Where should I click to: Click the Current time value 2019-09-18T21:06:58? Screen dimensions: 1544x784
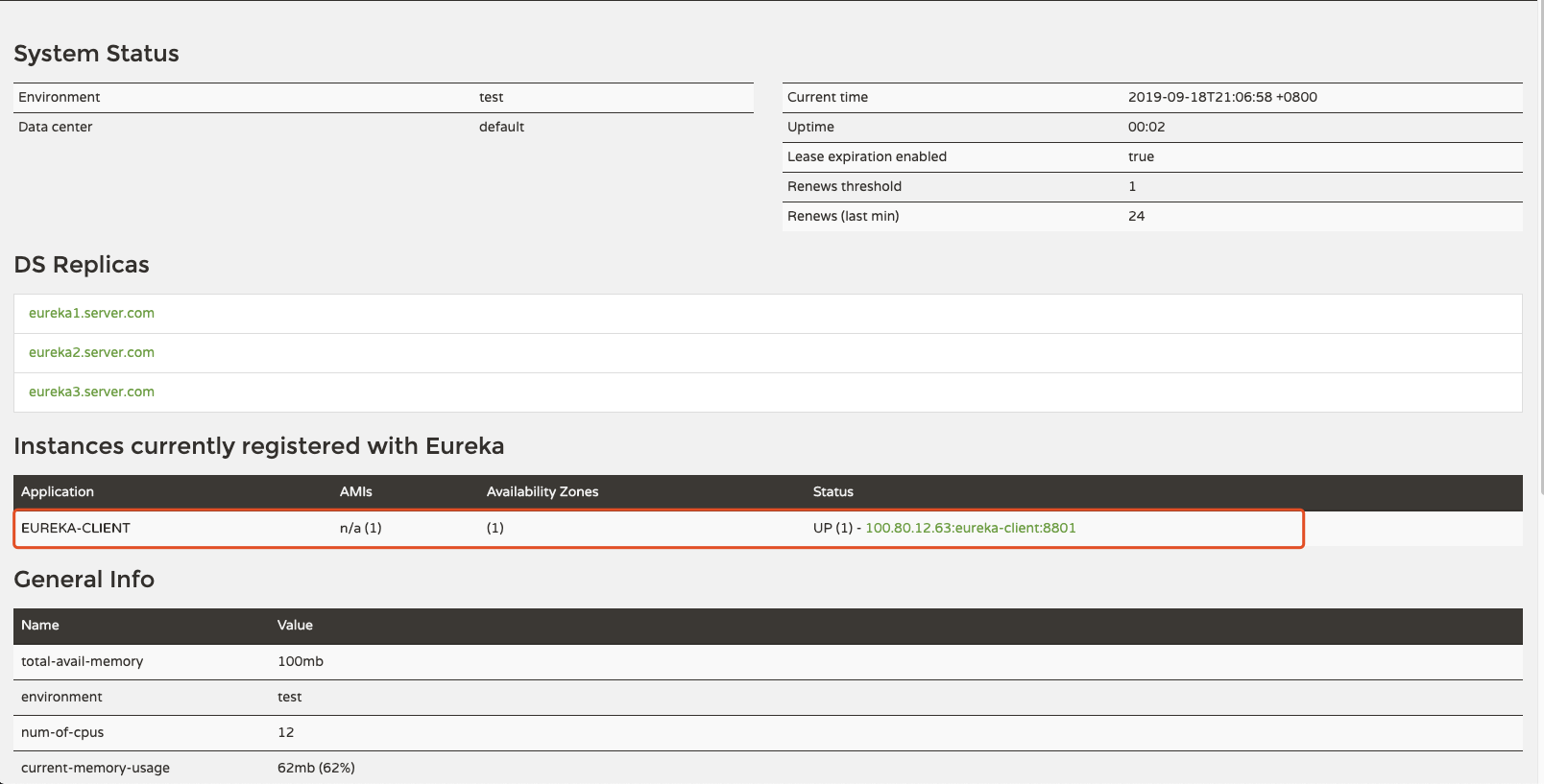click(1222, 97)
